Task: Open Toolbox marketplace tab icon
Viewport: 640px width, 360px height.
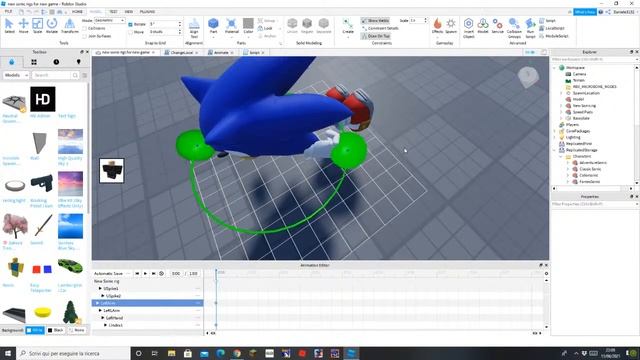Action: click(x=11, y=62)
